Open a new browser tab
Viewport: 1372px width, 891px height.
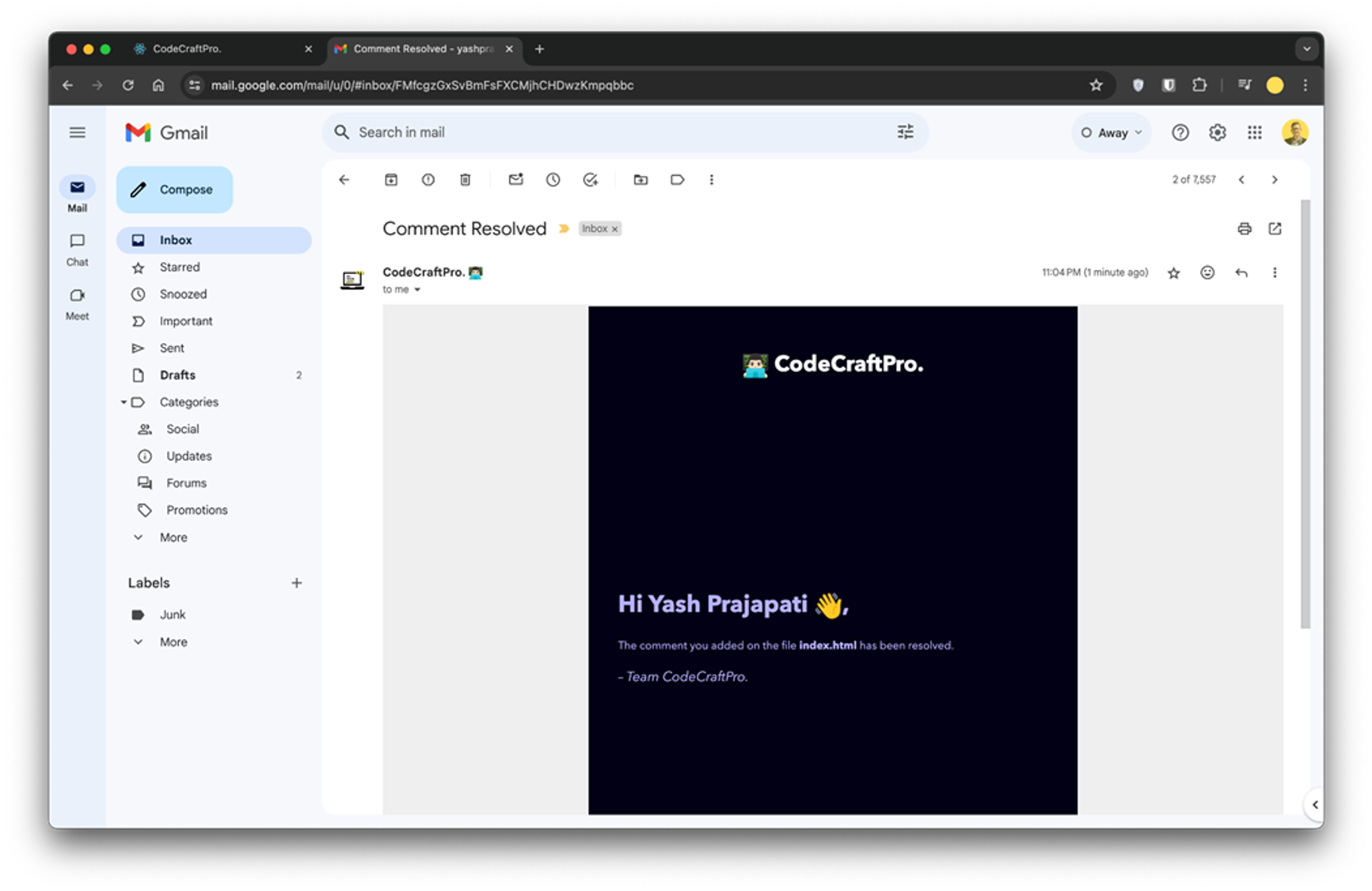540,49
